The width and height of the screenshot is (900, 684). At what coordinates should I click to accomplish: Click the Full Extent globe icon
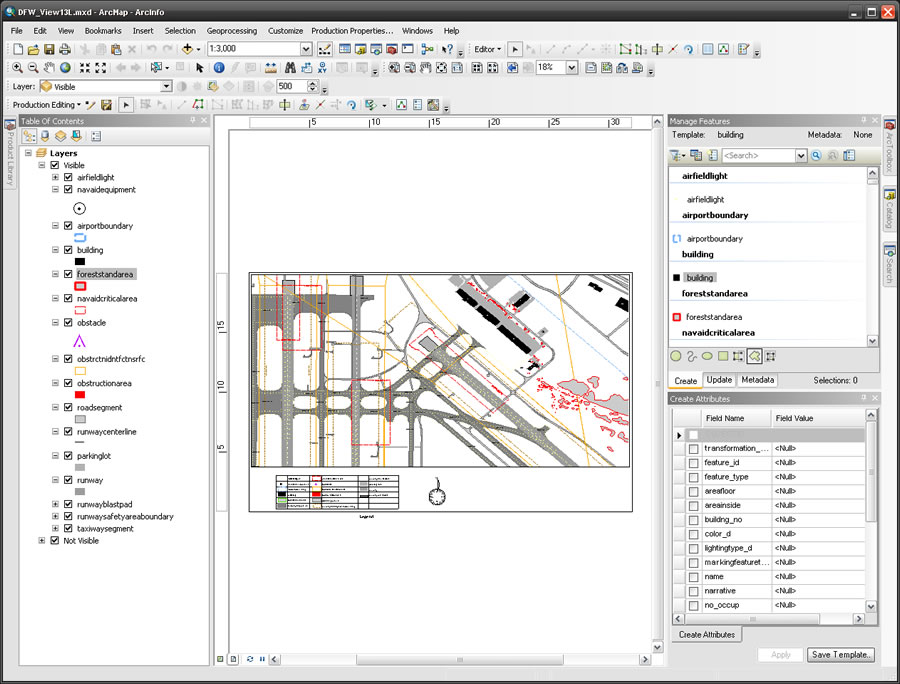tap(64, 68)
